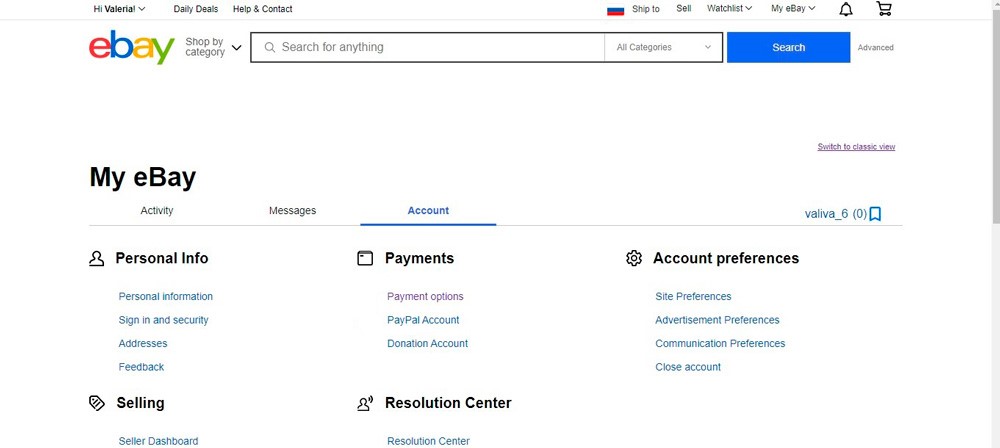Click the Ship to text
The width and height of the screenshot is (1000, 448).
[645, 9]
